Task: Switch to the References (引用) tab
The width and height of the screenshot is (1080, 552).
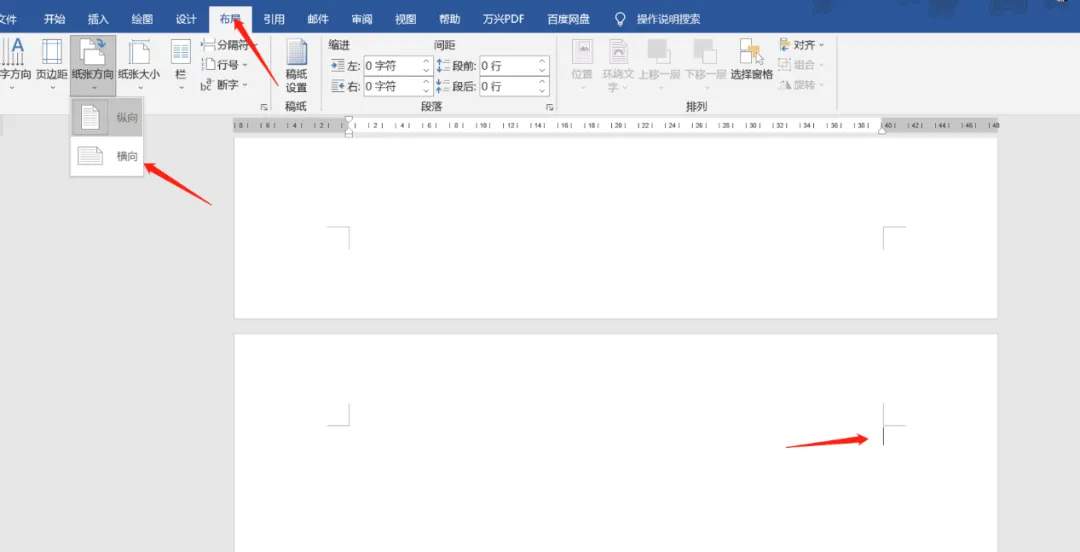Action: [274, 19]
